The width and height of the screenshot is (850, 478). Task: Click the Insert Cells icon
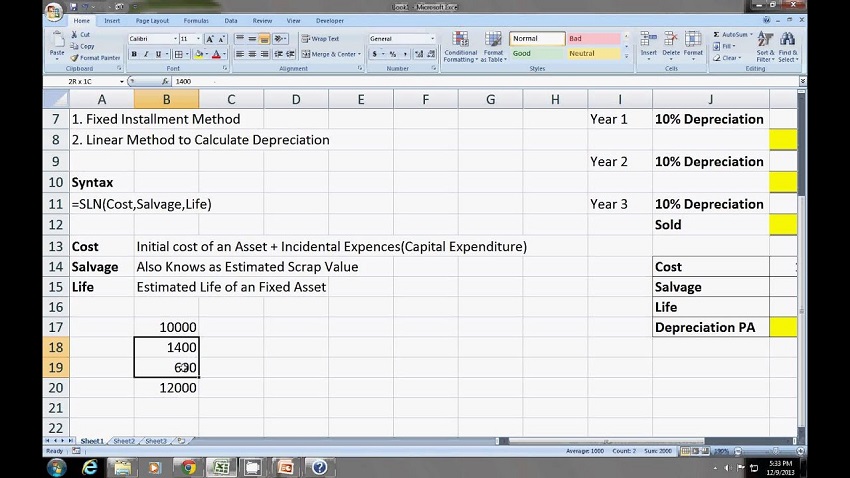[649, 45]
